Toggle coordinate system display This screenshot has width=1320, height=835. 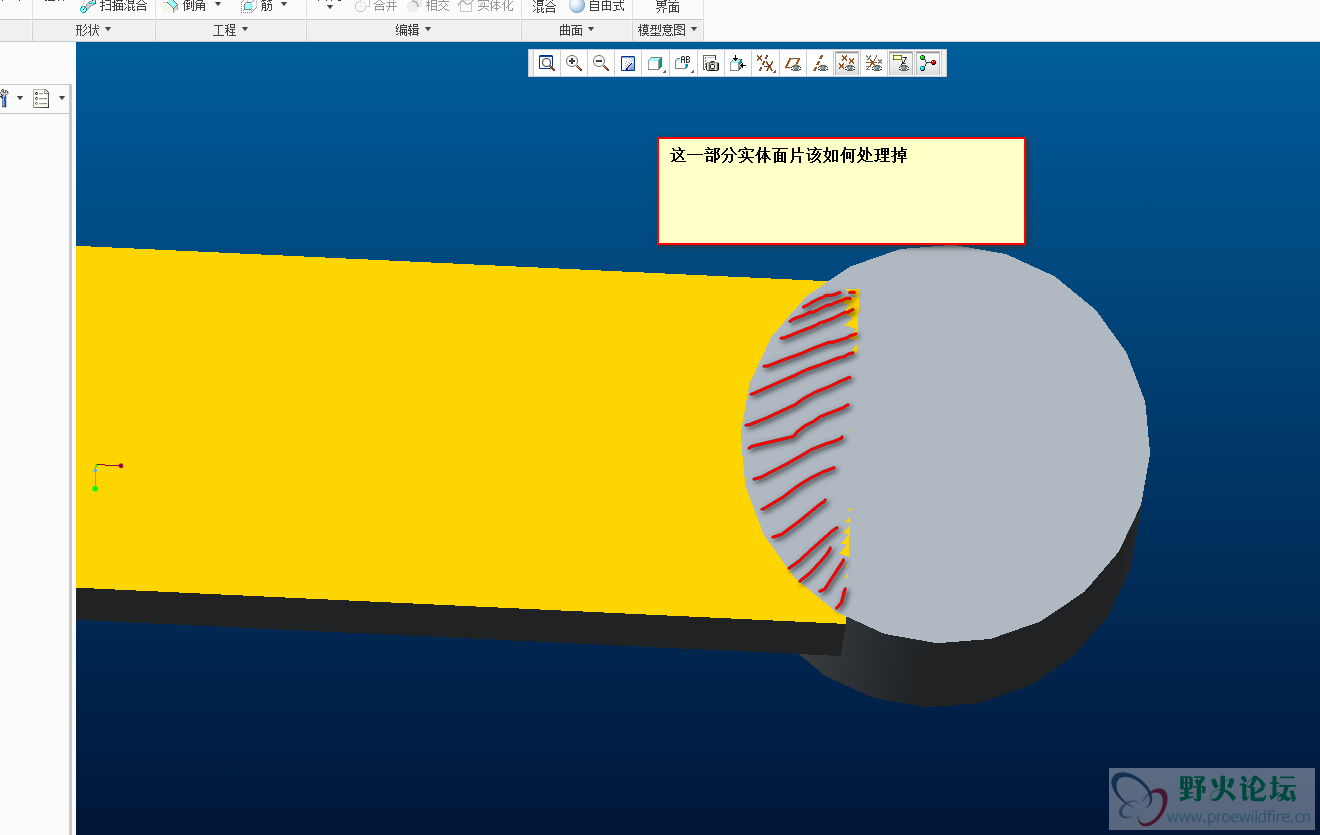pos(874,63)
